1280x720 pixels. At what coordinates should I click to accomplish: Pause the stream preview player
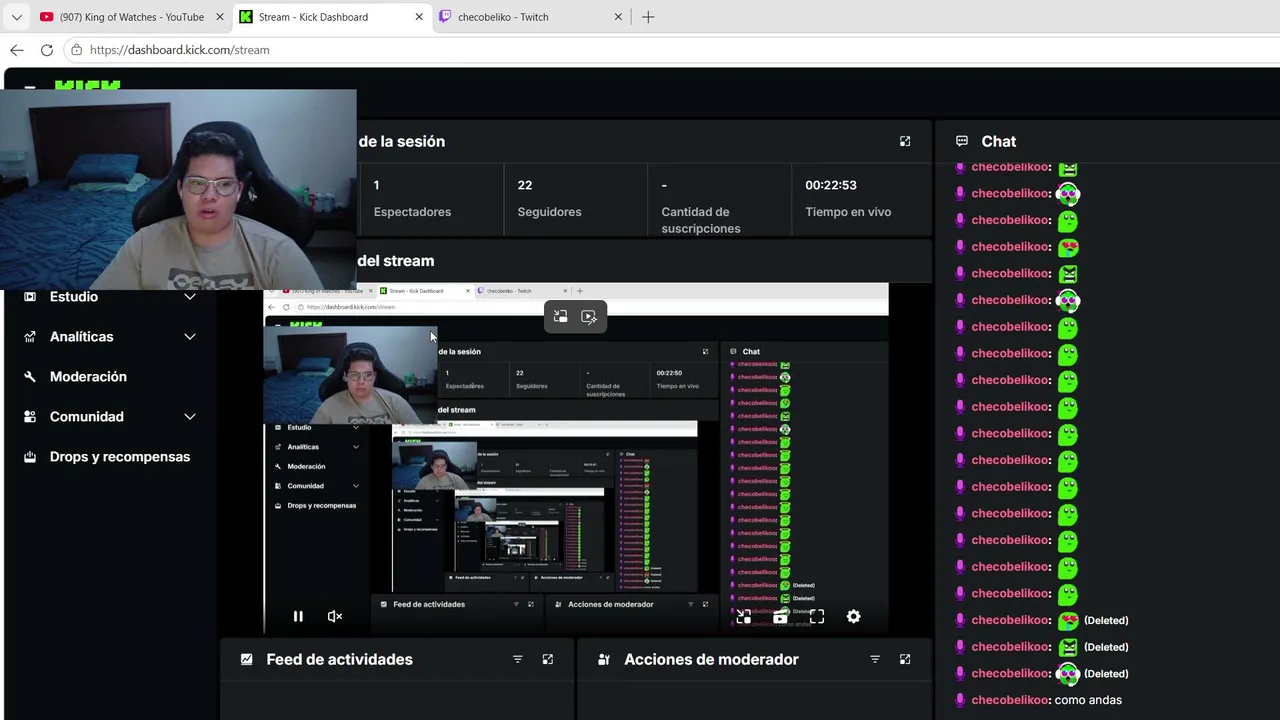pos(298,616)
